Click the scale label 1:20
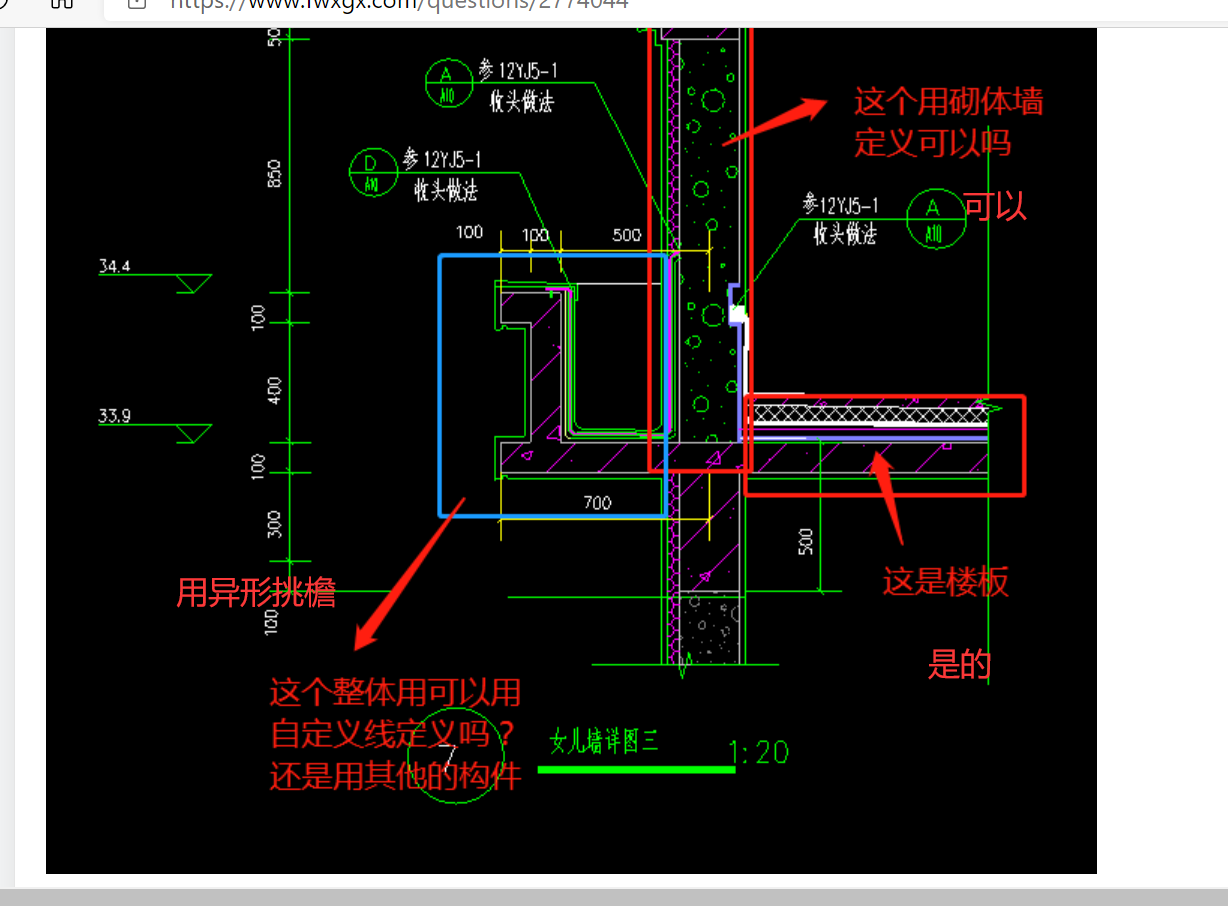The image size is (1228, 906). 759,752
